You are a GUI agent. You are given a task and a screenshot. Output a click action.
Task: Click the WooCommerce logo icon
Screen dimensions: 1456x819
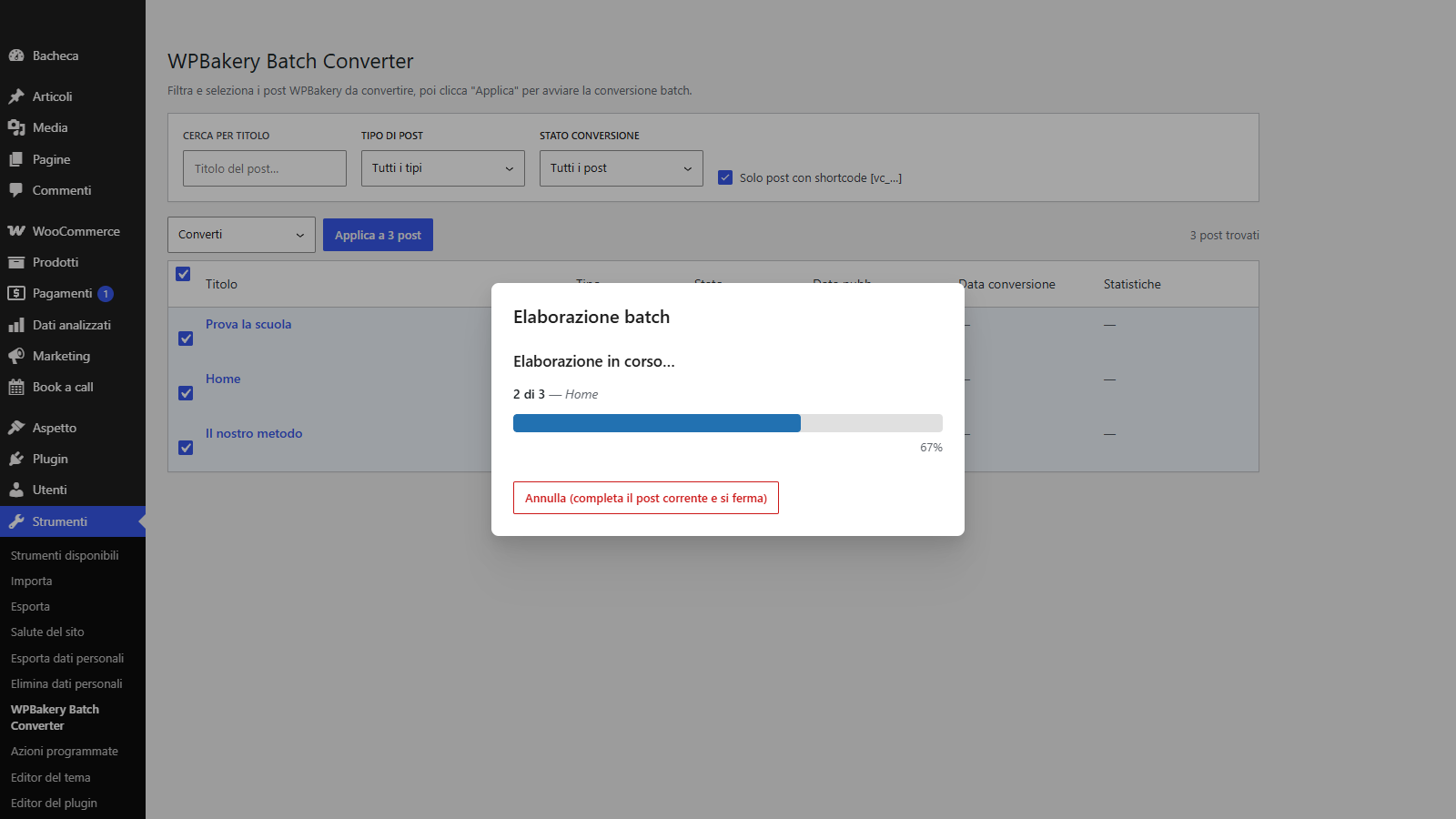16,231
